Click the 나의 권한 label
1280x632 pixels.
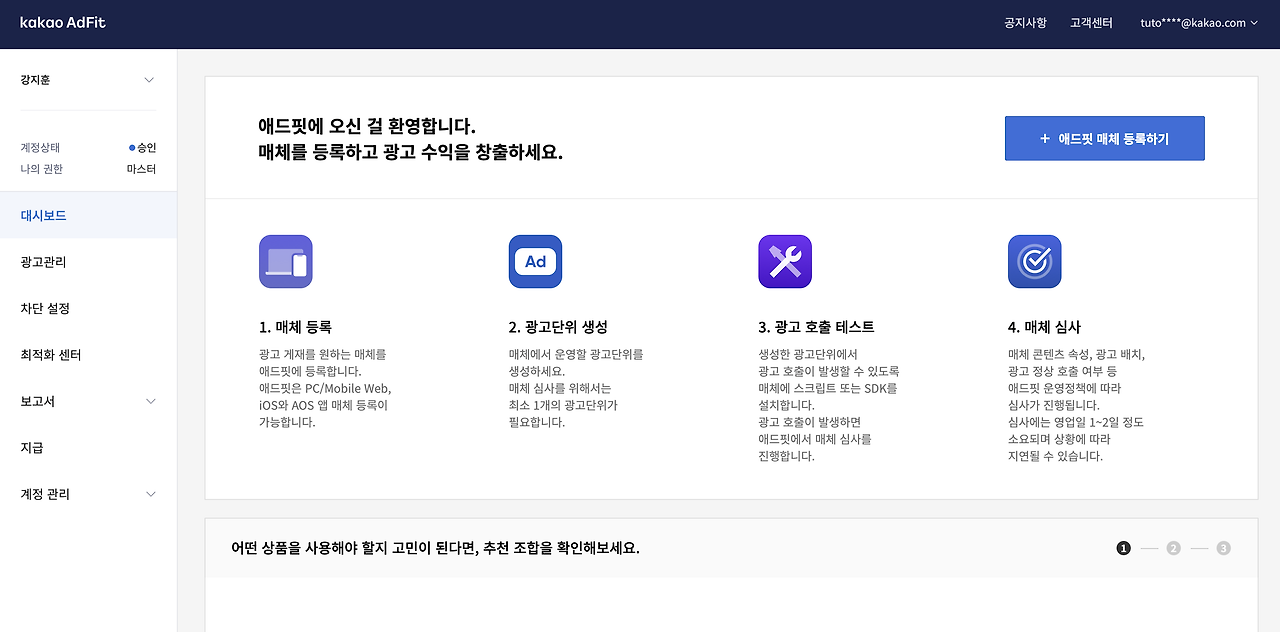(x=42, y=169)
